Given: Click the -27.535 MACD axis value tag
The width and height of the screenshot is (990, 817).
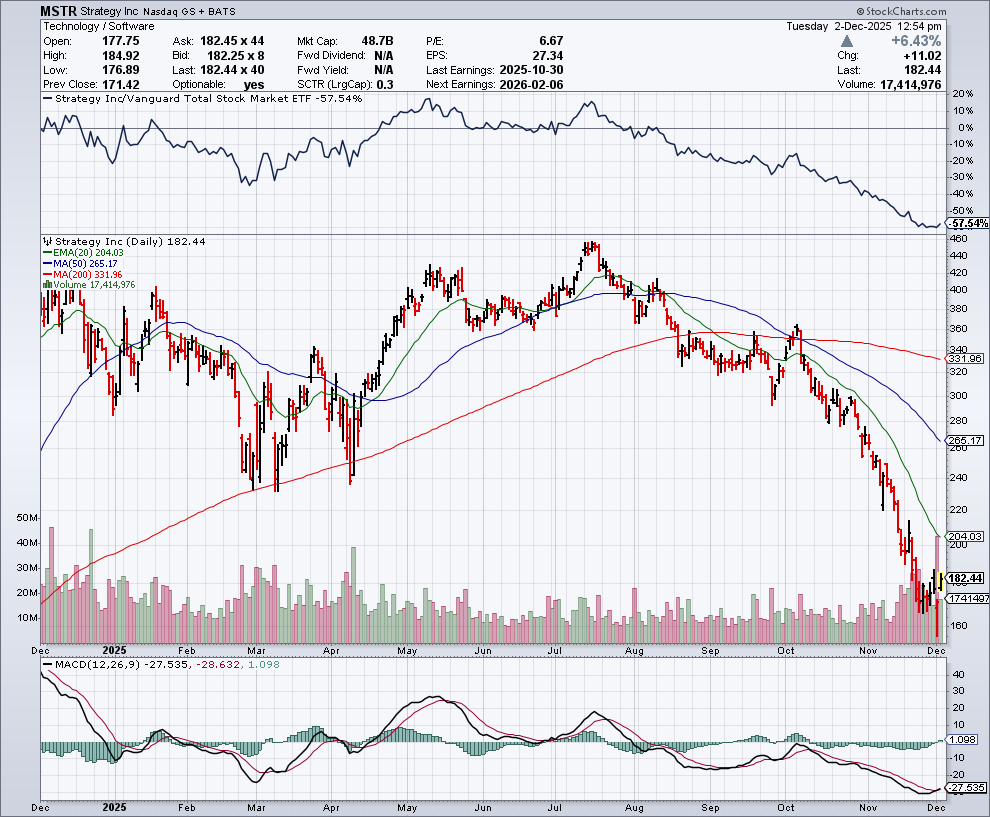Looking at the screenshot, I should [x=966, y=788].
